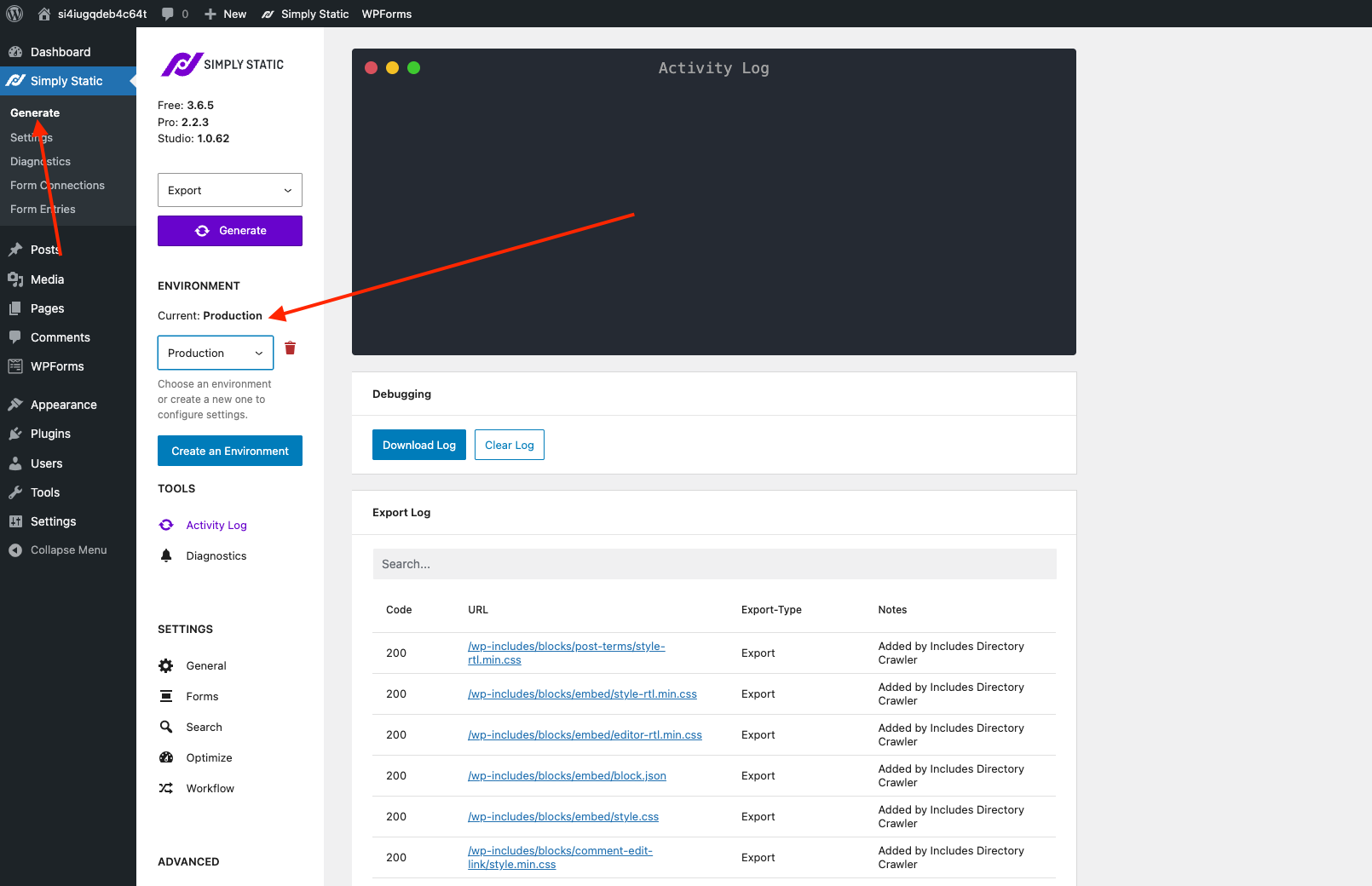Open the site home icon in the admin bar
Screen dimensions: 1372x886
pyautogui.click(x=44, y=14)
